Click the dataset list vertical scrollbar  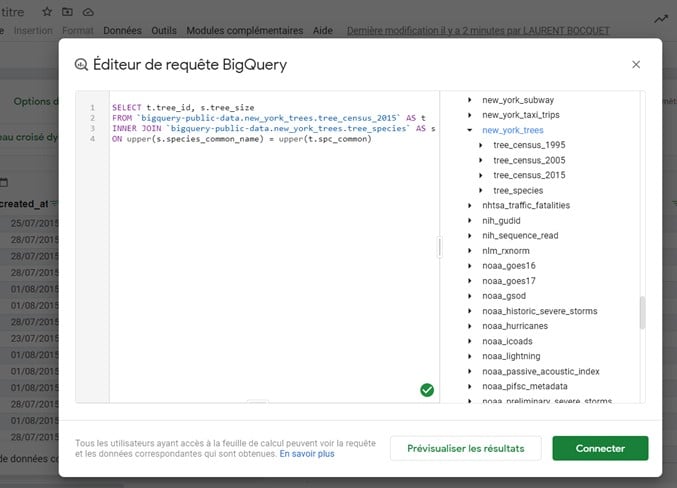point(642,313)
